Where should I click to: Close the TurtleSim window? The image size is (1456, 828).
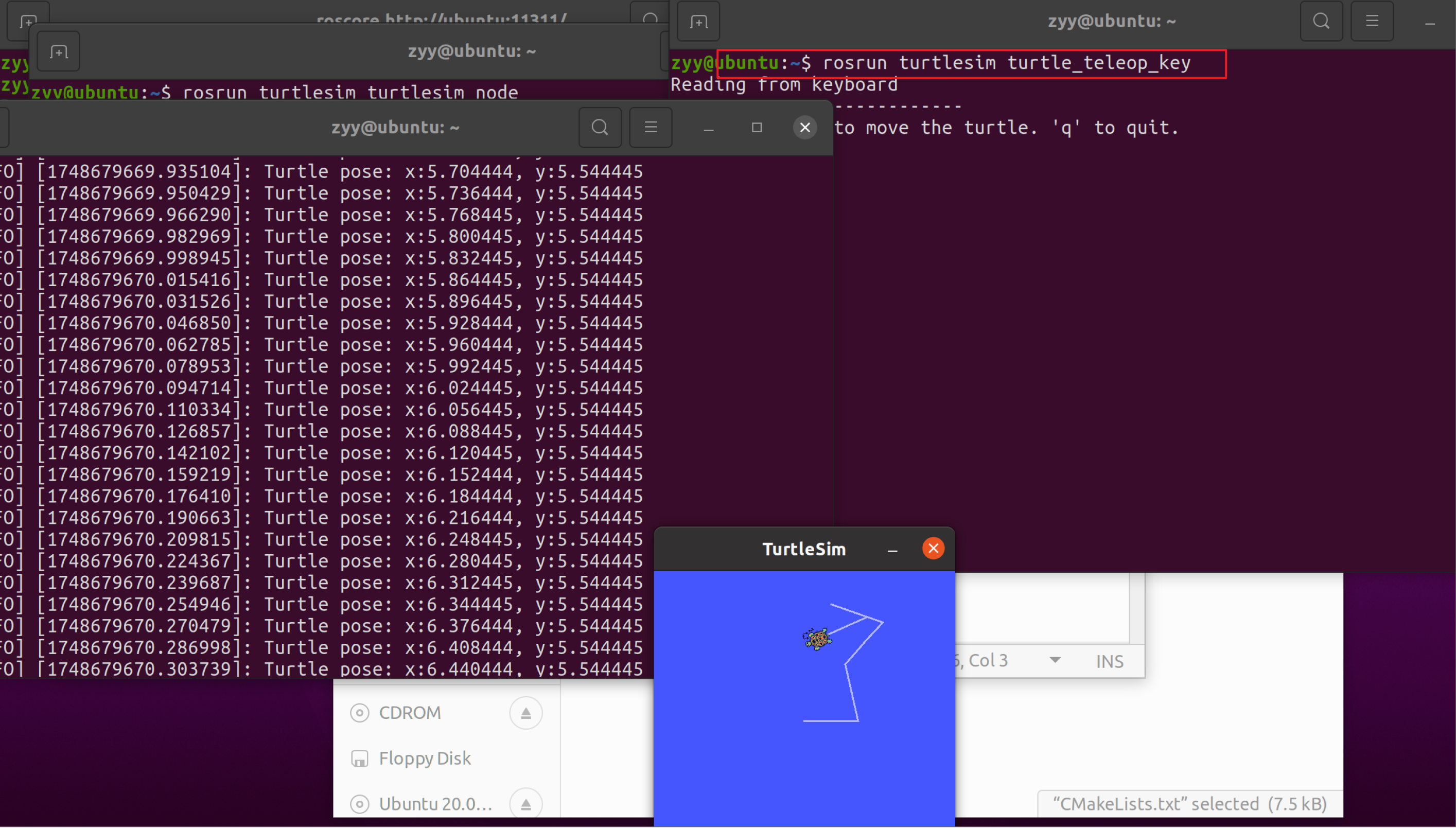click(x=933, y=549)
